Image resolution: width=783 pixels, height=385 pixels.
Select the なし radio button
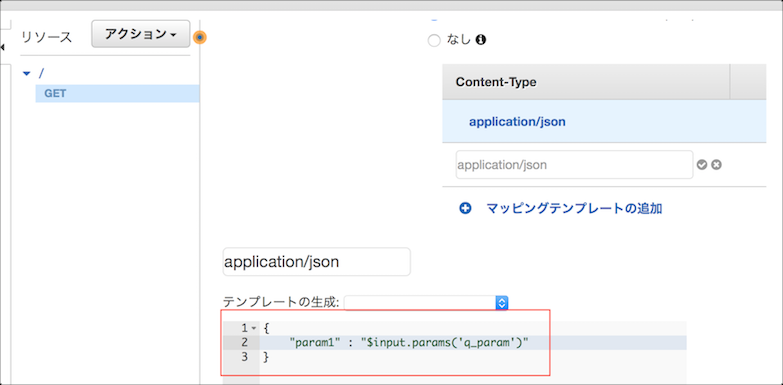[x=434, y=40]
